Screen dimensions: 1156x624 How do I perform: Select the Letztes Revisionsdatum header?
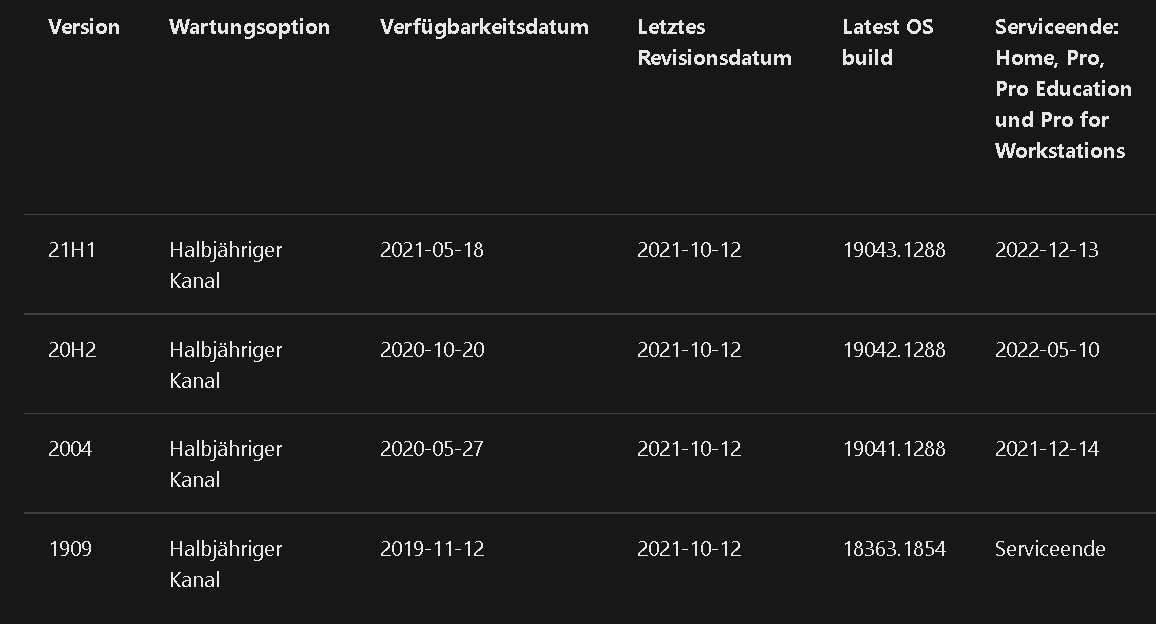tap(714, 42)
